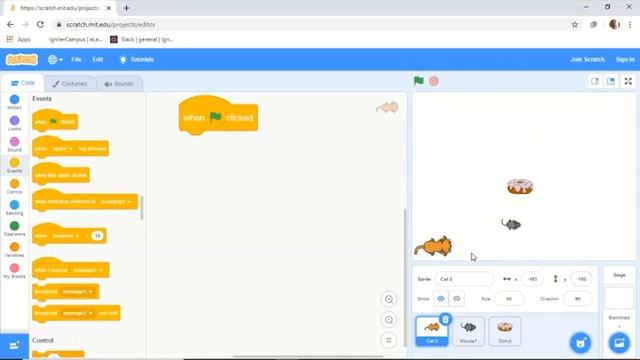Open the Slack general bookmark
640x360 pixels.
[x=142, y=39]
